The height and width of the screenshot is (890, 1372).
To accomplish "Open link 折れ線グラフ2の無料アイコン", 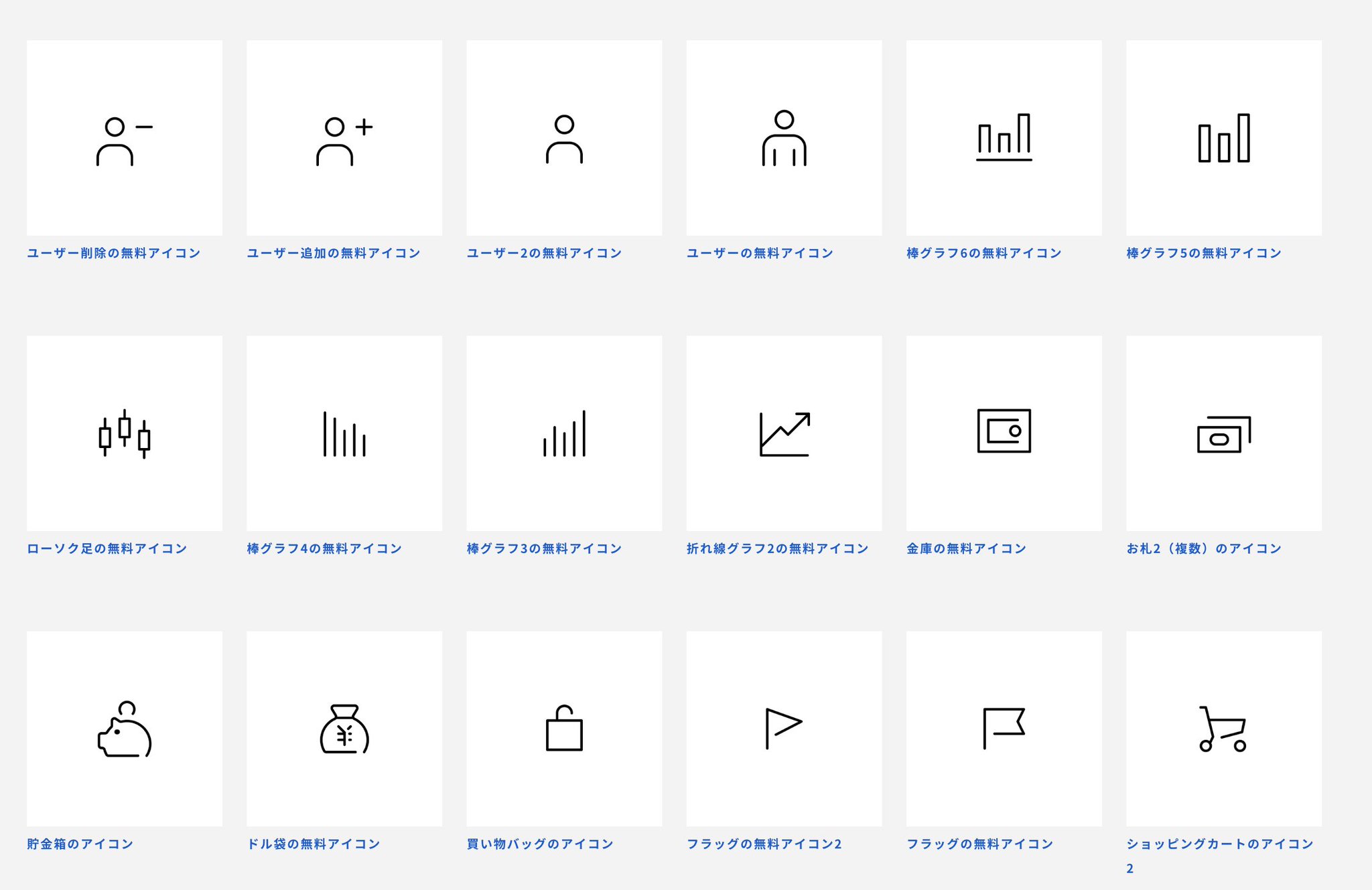I will tap(777, 548).
